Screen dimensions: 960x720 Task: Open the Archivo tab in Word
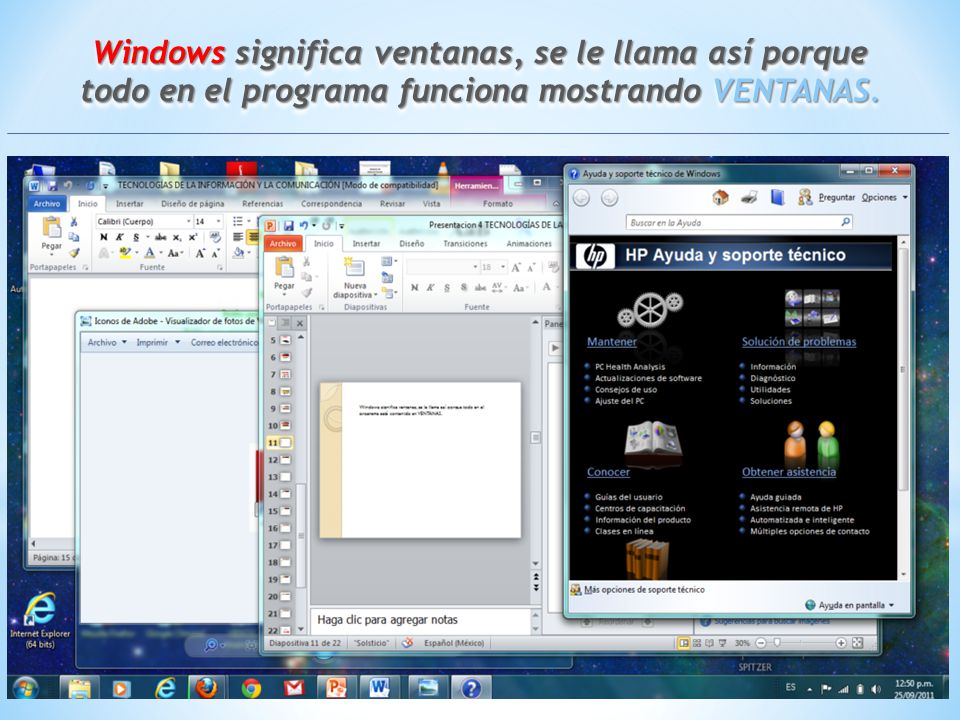[x=47, y=203]
